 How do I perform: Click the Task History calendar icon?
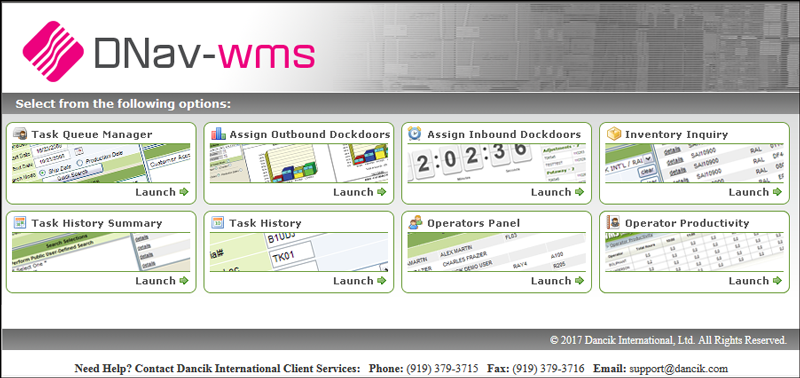click(x=218, y=222)
